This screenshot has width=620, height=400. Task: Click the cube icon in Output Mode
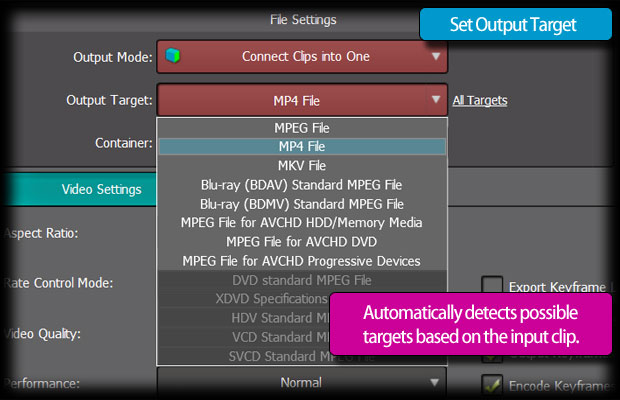click(x=172, y=56)
